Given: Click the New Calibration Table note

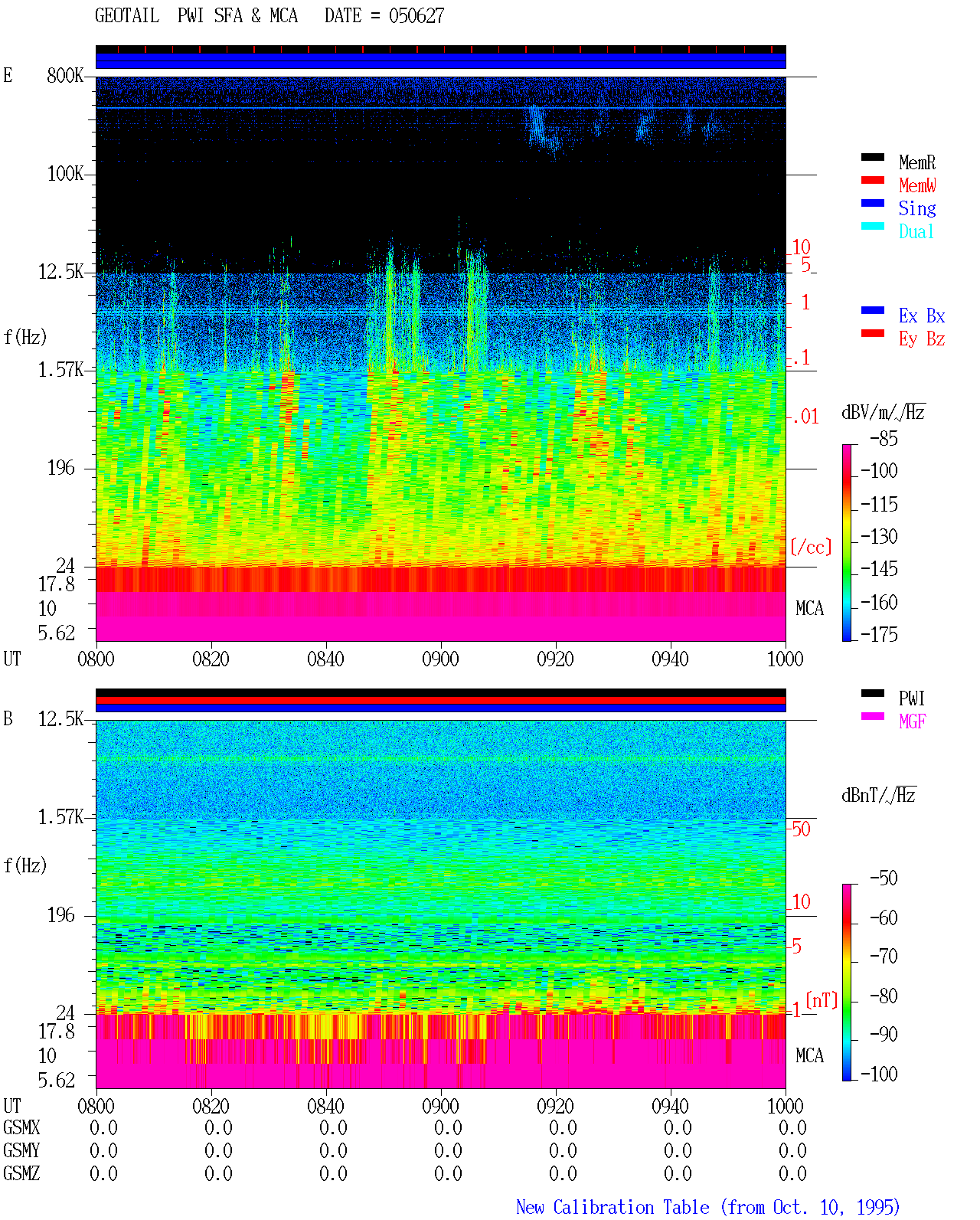Looking at the screenshot, I should [x=708, y=1208].
